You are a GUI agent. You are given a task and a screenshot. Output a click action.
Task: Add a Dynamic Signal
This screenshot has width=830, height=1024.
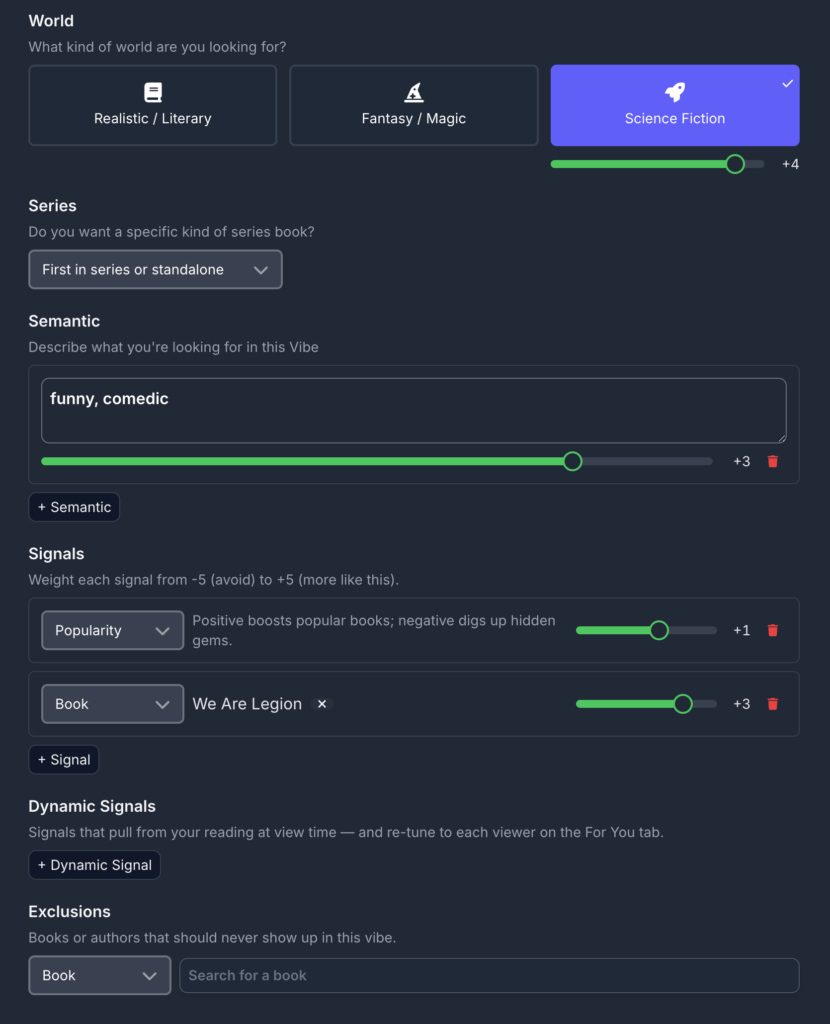(x=95, y=865)
